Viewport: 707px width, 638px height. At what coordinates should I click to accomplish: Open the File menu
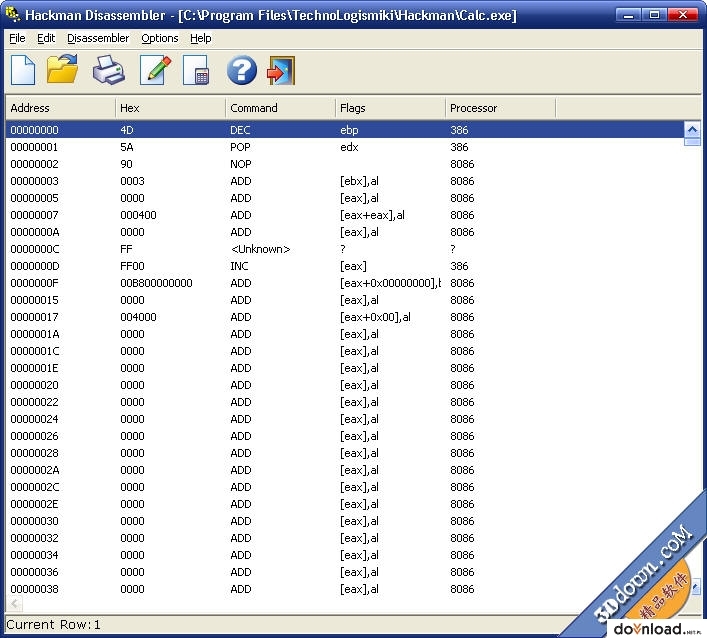[17, 38]
